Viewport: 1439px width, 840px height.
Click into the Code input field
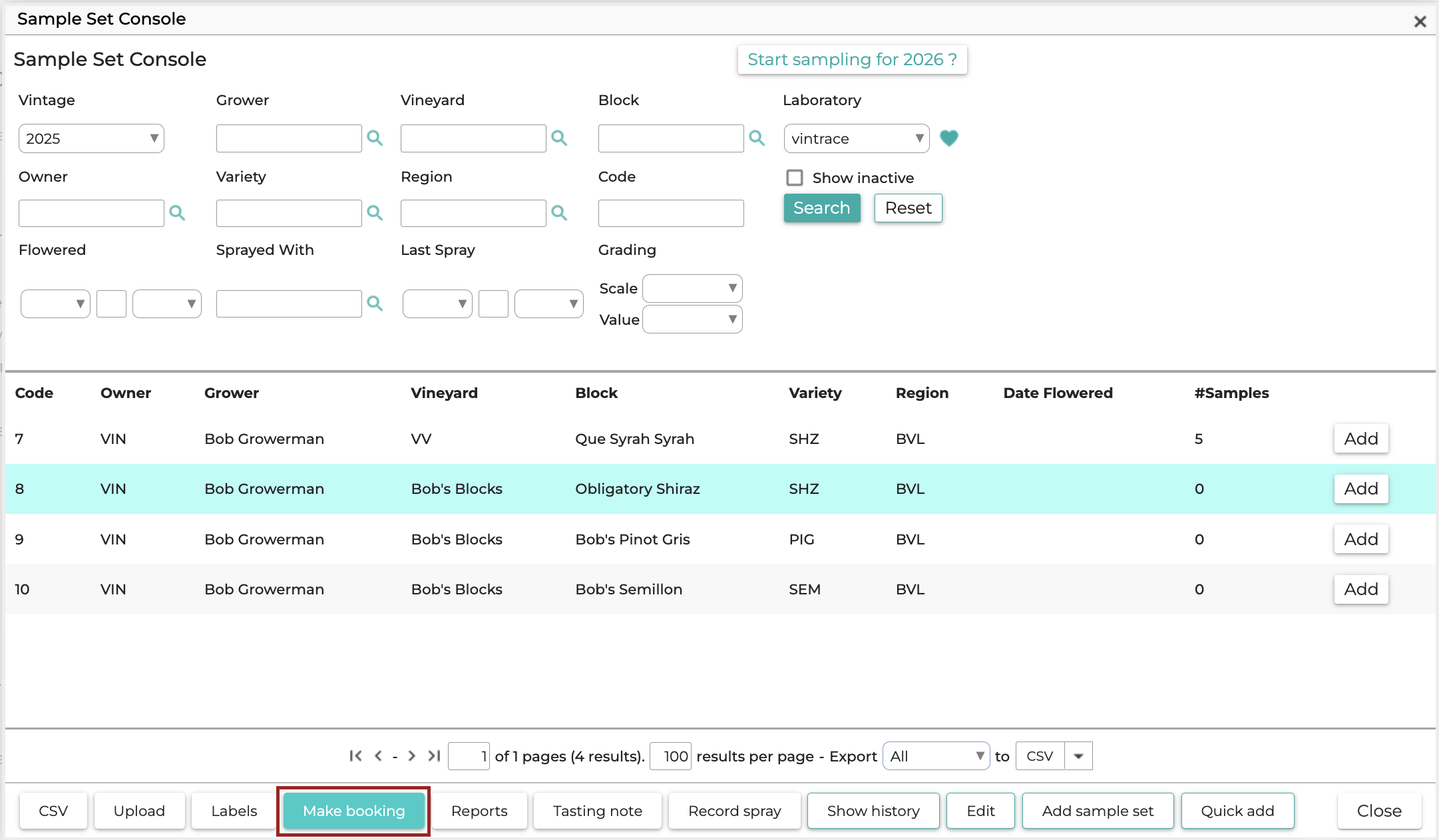click(x=671, y=213)
